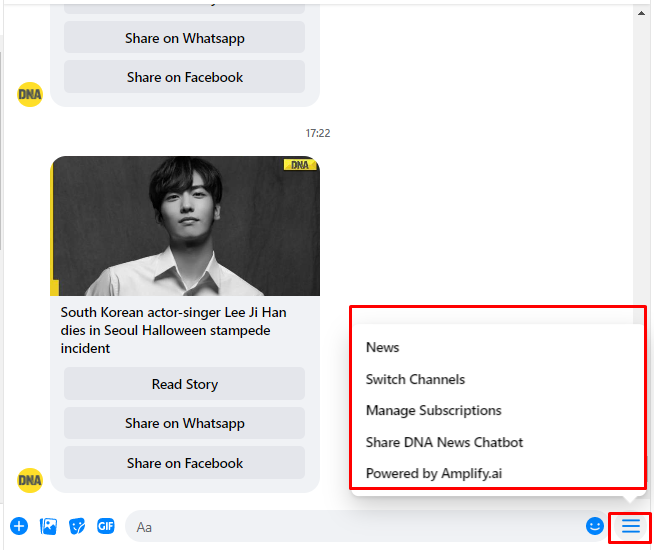The width and height of the screenshot is (654, 550).
Task: Share on Facebook under Lee Ji Han article
Action: click(184, 462)
